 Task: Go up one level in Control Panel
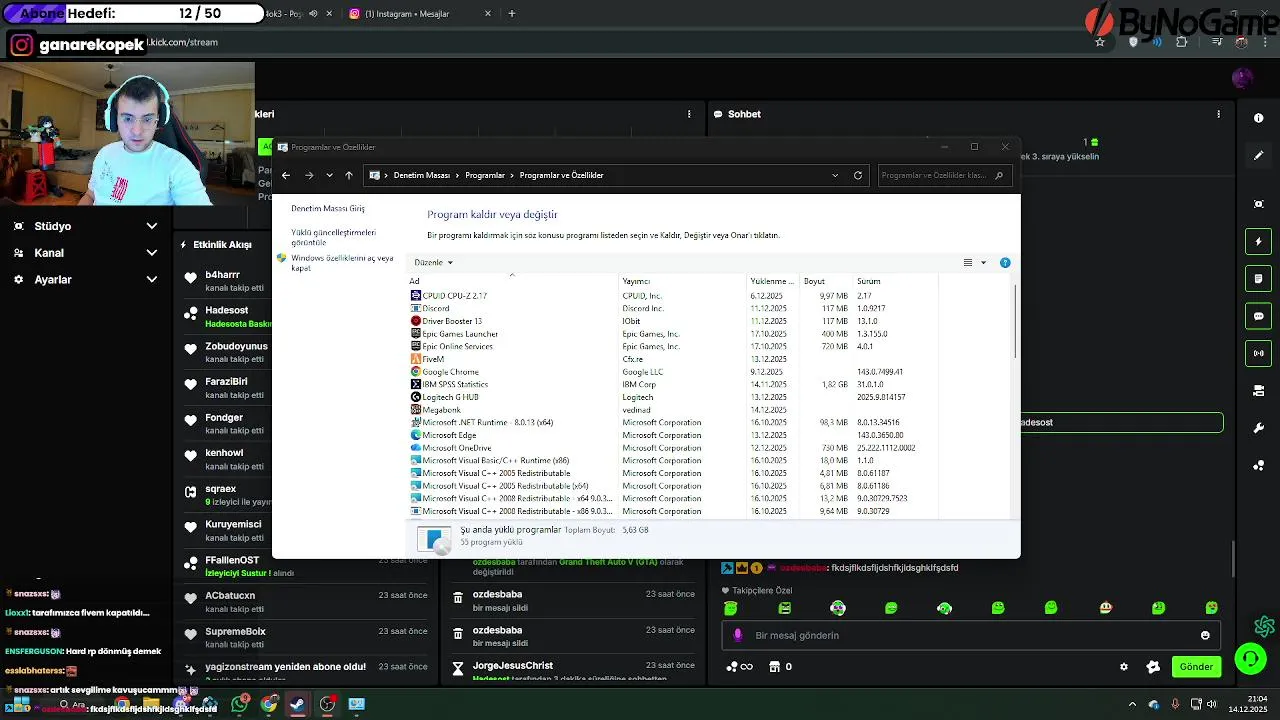(x=349, y=175)
